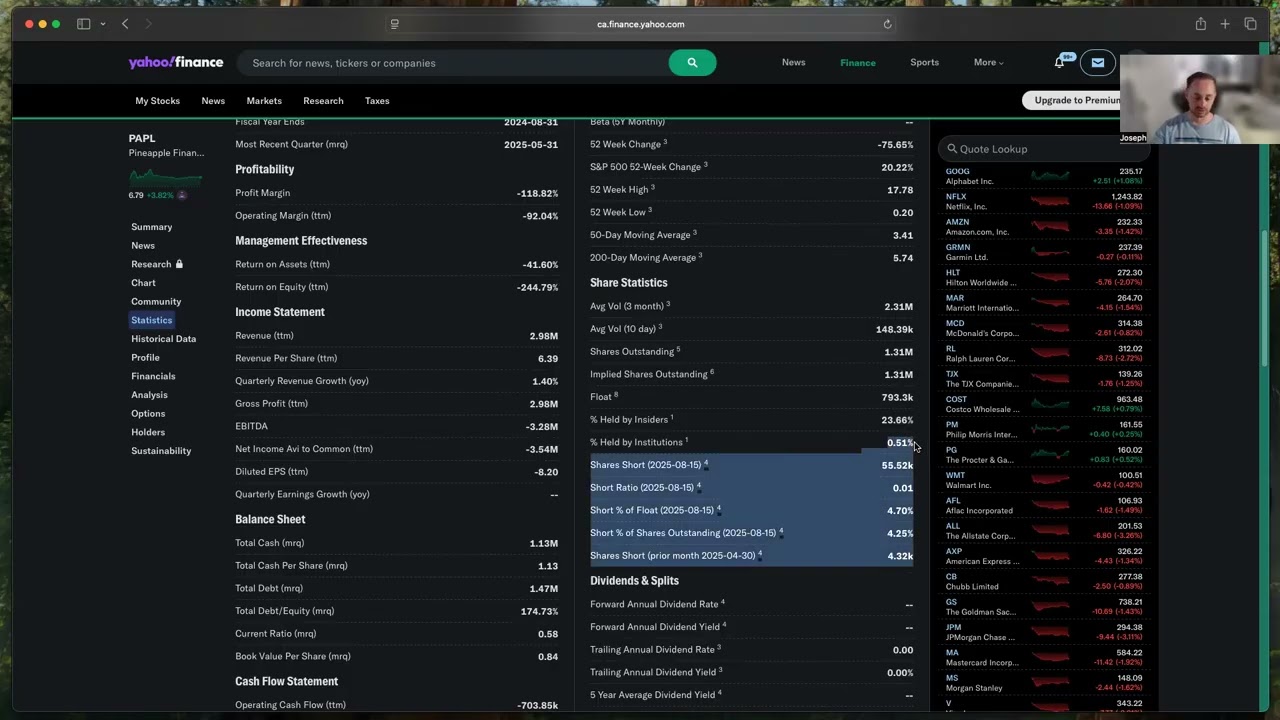Viewport: 1280px width, 720px height.
Task: Click the 52 Week High 17.78 value
Action: point(900,190)
